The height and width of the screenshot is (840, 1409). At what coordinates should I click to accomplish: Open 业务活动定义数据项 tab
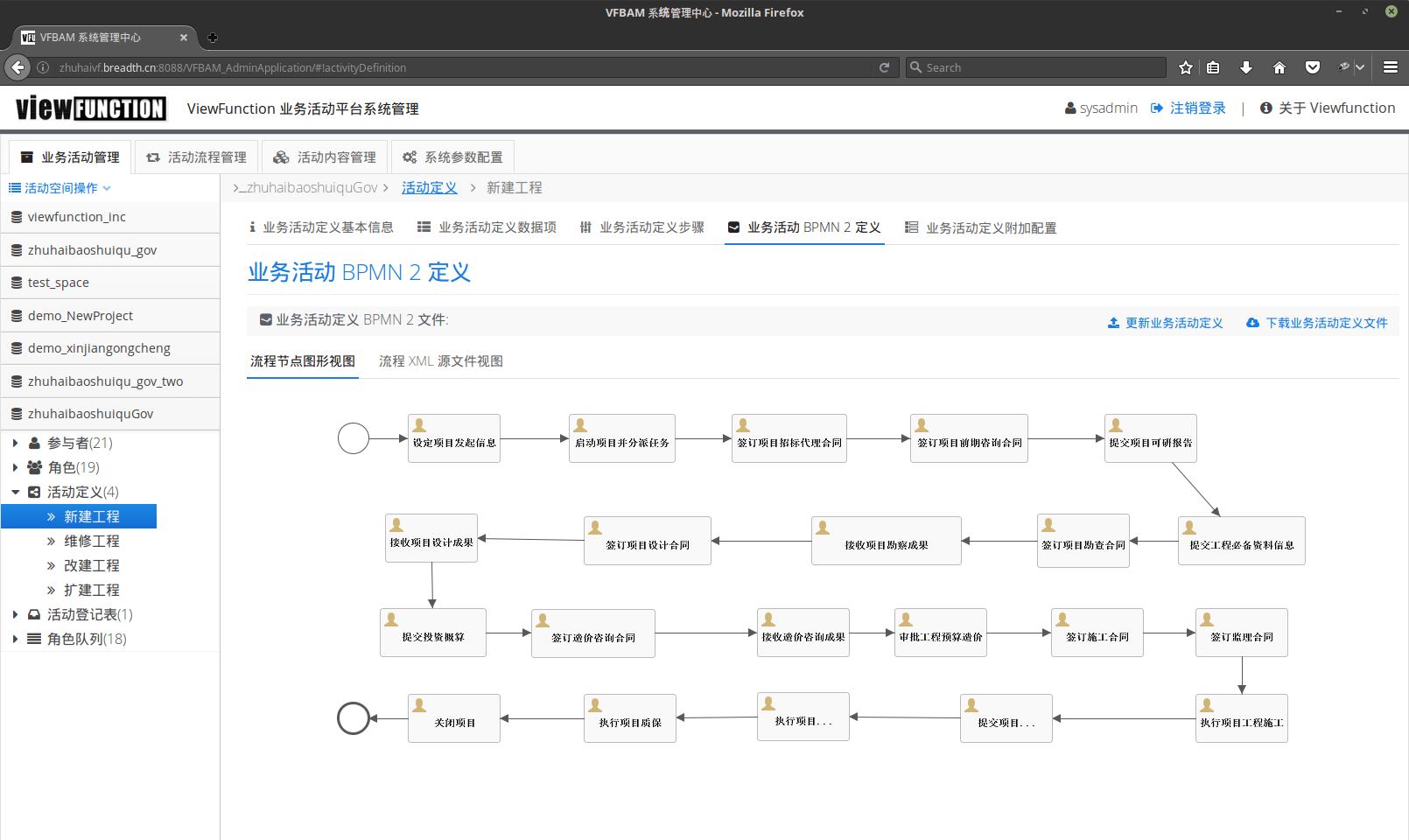487,227
